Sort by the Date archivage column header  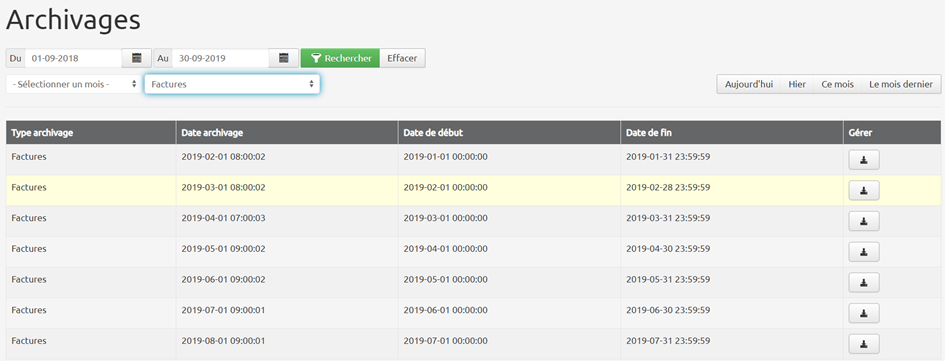(x=212, y=133)
